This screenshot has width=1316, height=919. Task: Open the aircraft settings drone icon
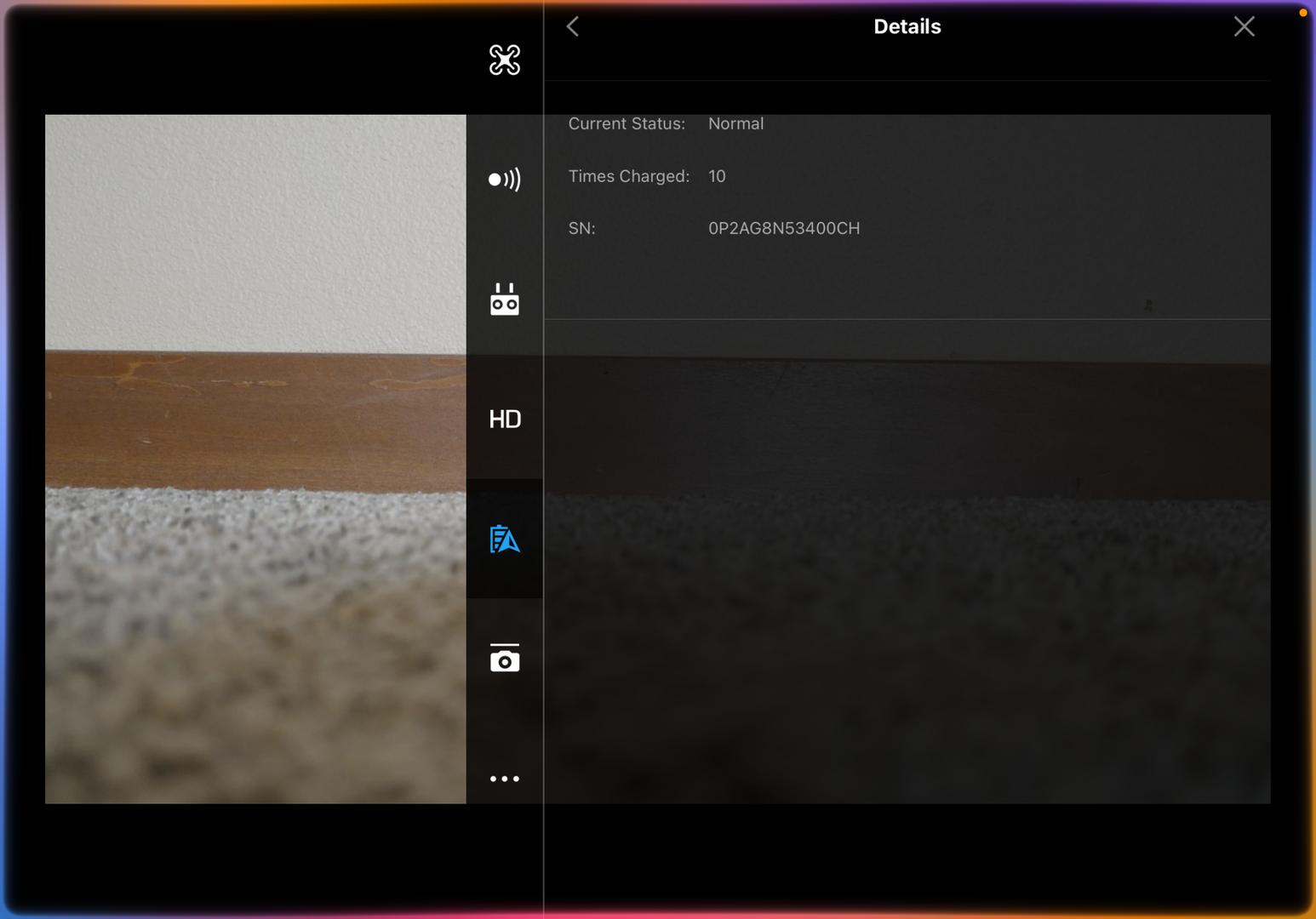[505, 60]
